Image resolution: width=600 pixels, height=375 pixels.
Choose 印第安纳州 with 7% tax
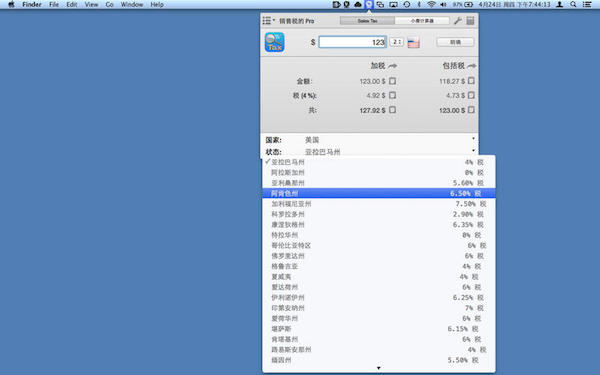(379, 308)
